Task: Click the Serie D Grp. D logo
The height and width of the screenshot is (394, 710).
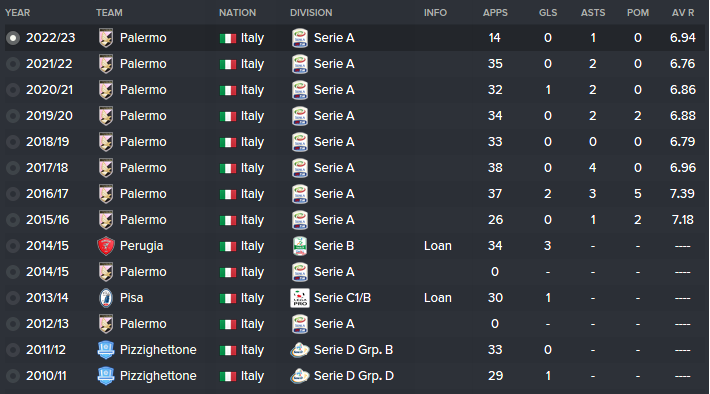Action: pos(300,376)
